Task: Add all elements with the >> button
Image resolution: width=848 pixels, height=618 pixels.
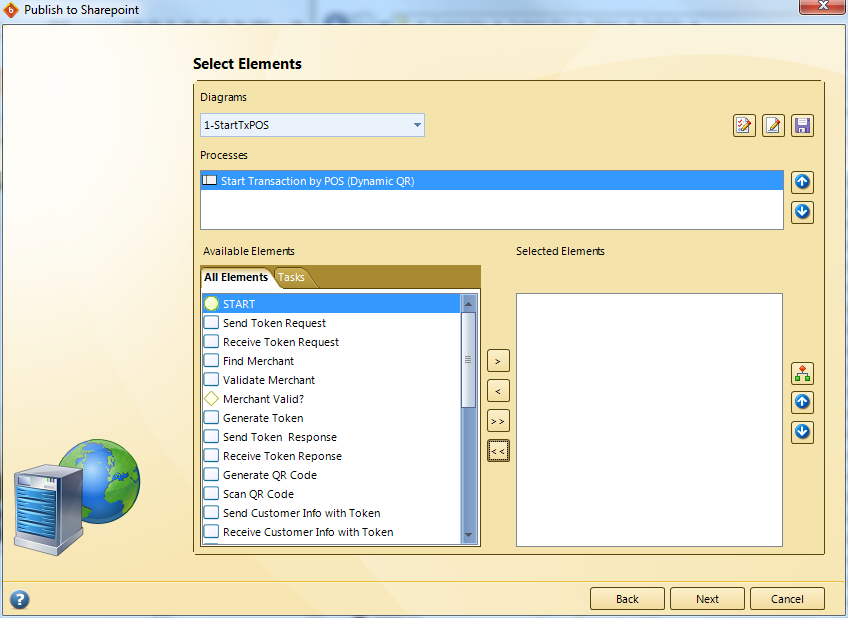Action: point(498,421)
